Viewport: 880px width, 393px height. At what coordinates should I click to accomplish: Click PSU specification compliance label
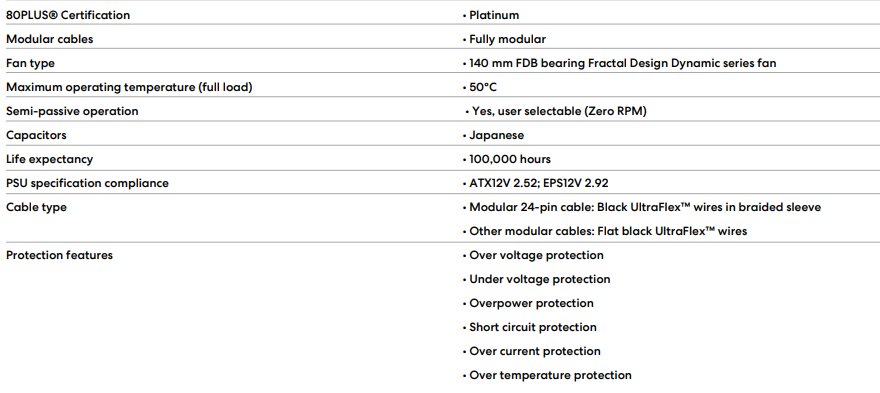click(x=87, y=183)
